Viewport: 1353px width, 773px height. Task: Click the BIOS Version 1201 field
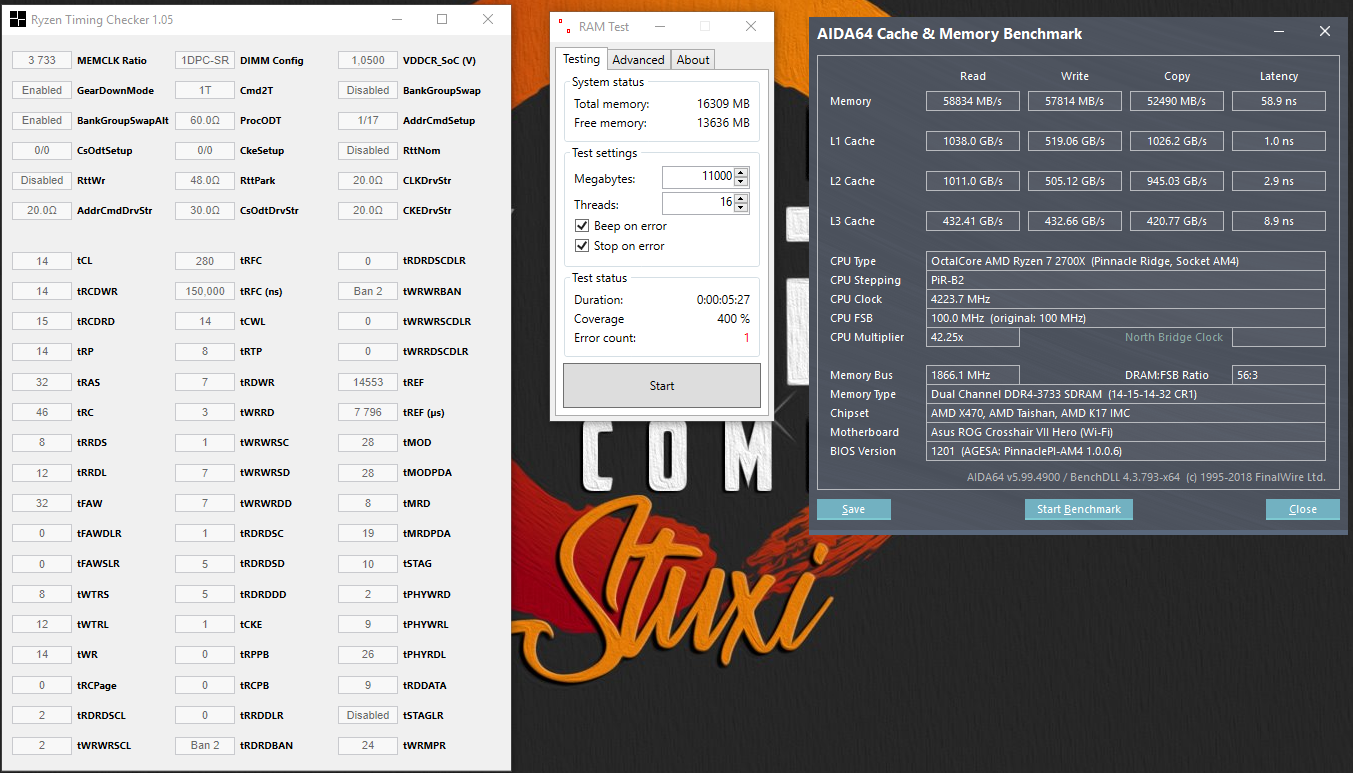tap(1126, 451)
